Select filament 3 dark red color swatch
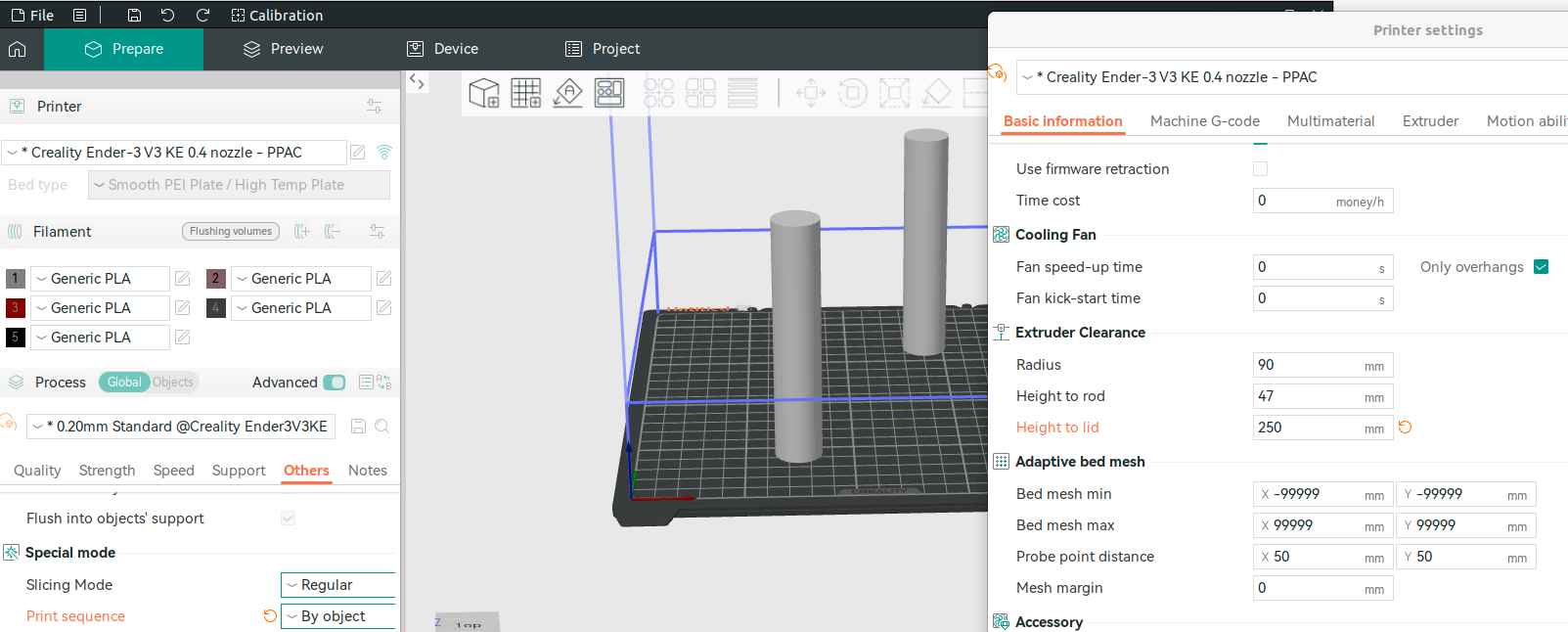The image size is (1568, 632). point(16,308)
